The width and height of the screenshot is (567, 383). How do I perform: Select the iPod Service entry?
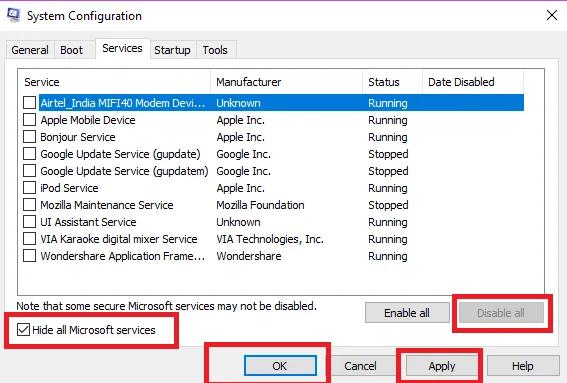click(x=273, y=188)
